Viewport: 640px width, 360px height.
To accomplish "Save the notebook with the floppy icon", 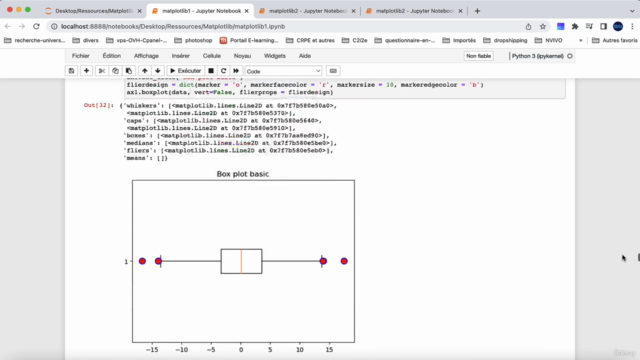I will point(71,71).
